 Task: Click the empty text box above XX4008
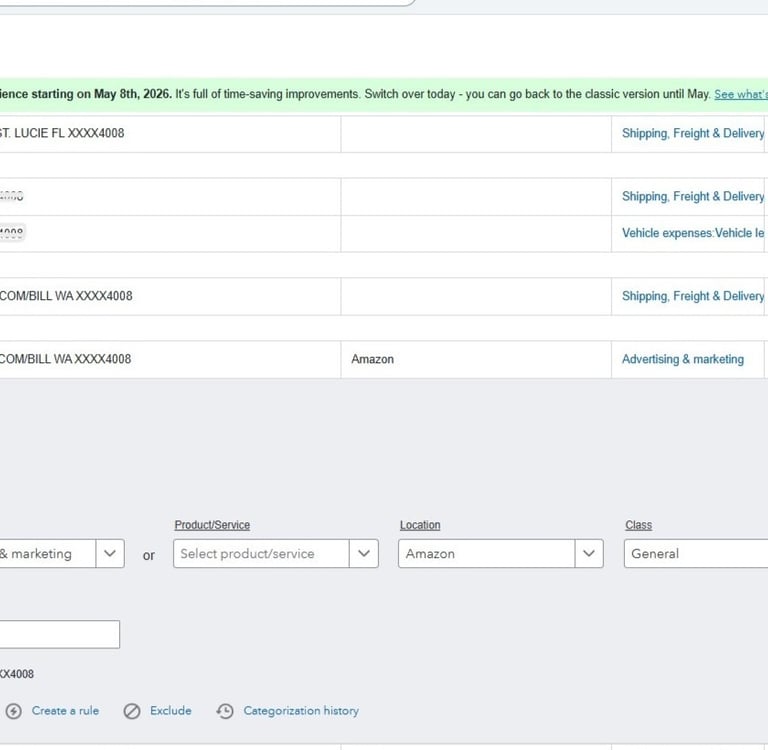tap(60, 634)
